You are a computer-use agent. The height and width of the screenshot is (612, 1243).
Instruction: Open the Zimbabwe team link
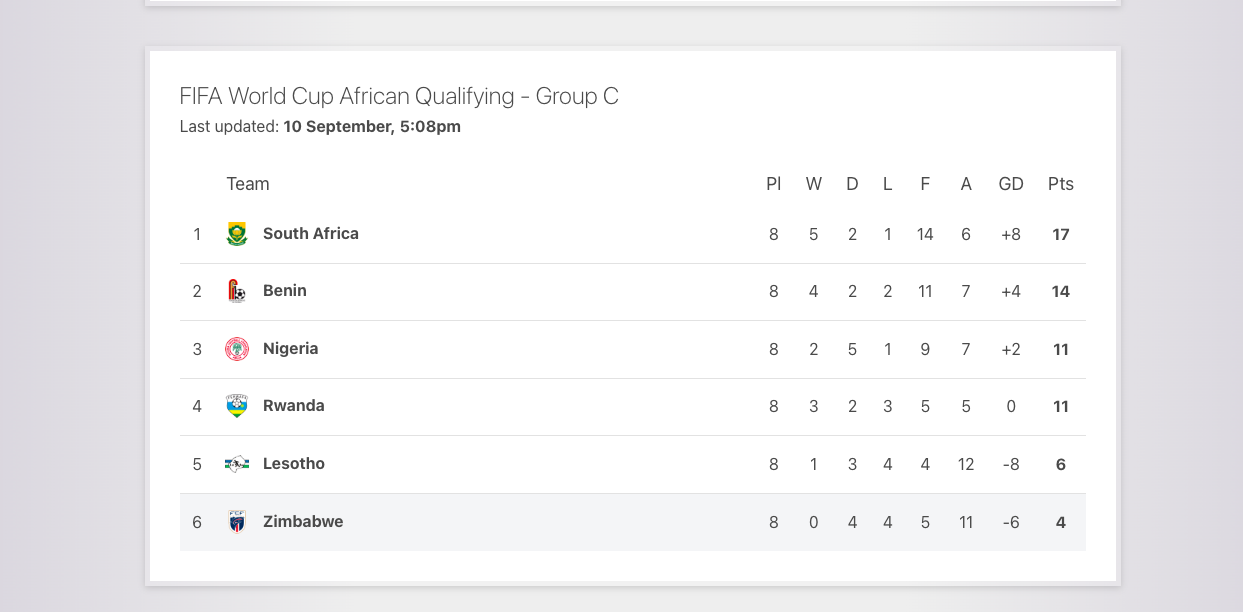(x=303, y=521)
